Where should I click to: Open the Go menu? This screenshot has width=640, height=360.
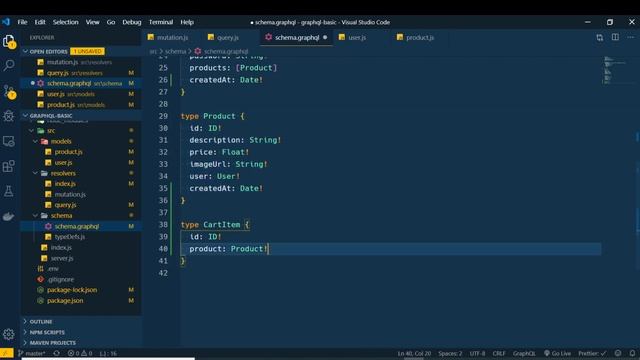(111, 22)
